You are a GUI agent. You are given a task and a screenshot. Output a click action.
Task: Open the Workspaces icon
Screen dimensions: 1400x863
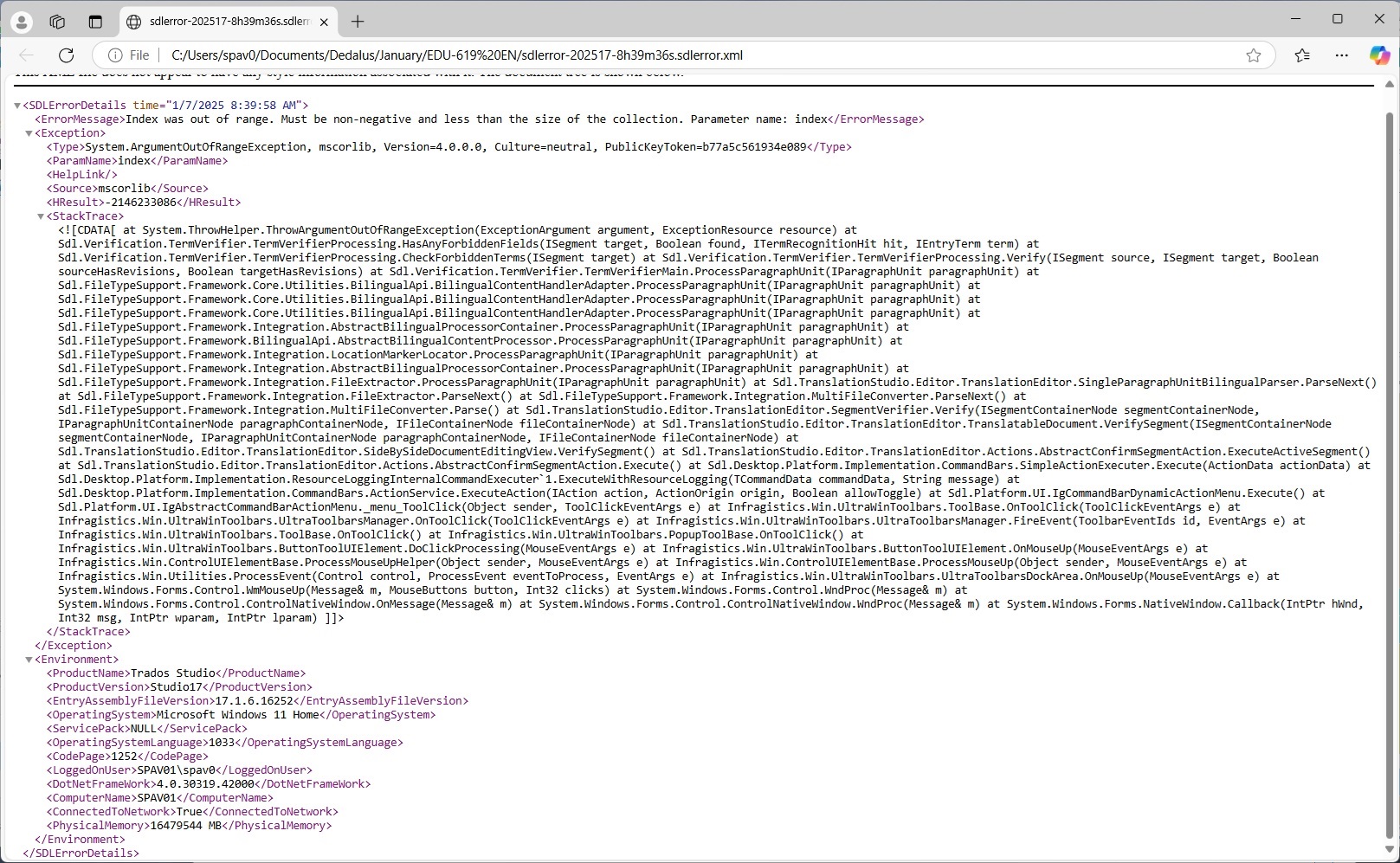pyautogui.click(x=57, y=22)
